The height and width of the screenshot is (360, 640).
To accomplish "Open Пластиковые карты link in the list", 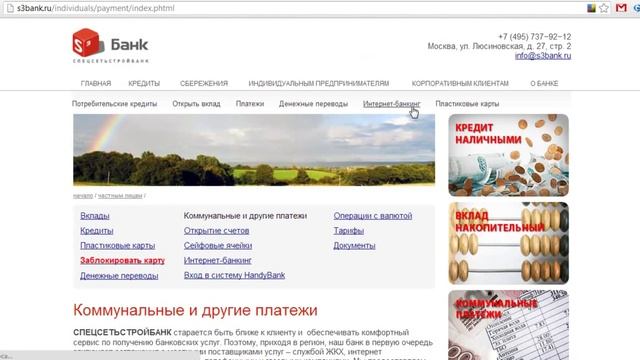I will (x=118, y=246).
